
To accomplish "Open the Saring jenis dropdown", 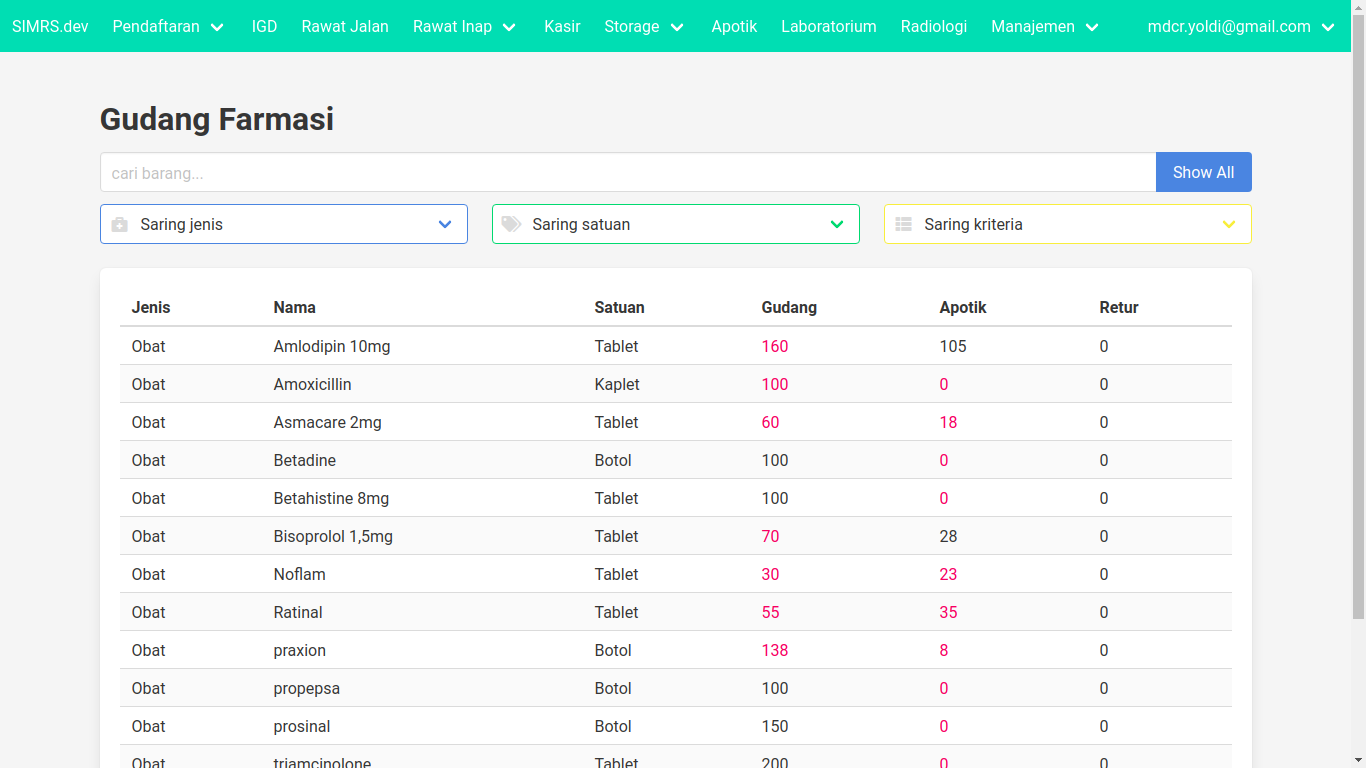I will click(x=284, y=224).
